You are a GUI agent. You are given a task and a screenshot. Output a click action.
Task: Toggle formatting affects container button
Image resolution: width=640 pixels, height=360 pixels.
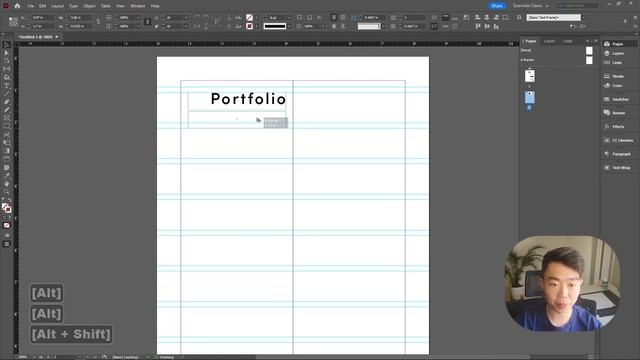click(4, 218)
